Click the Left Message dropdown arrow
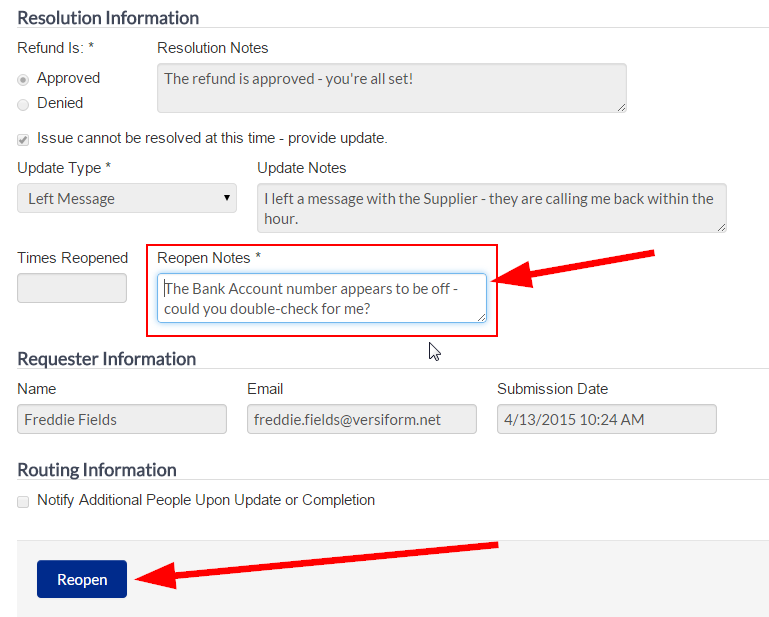The image size is (769, 617). (x=227, y=198)
